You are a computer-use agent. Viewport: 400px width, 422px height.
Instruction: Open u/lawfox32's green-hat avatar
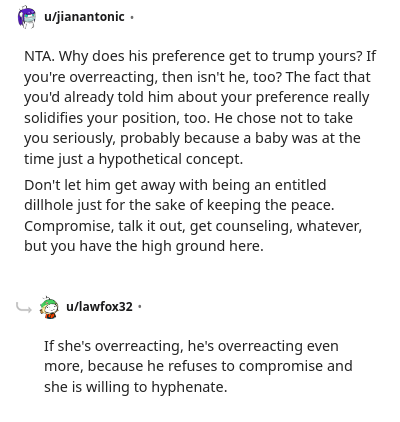[49, 307]
